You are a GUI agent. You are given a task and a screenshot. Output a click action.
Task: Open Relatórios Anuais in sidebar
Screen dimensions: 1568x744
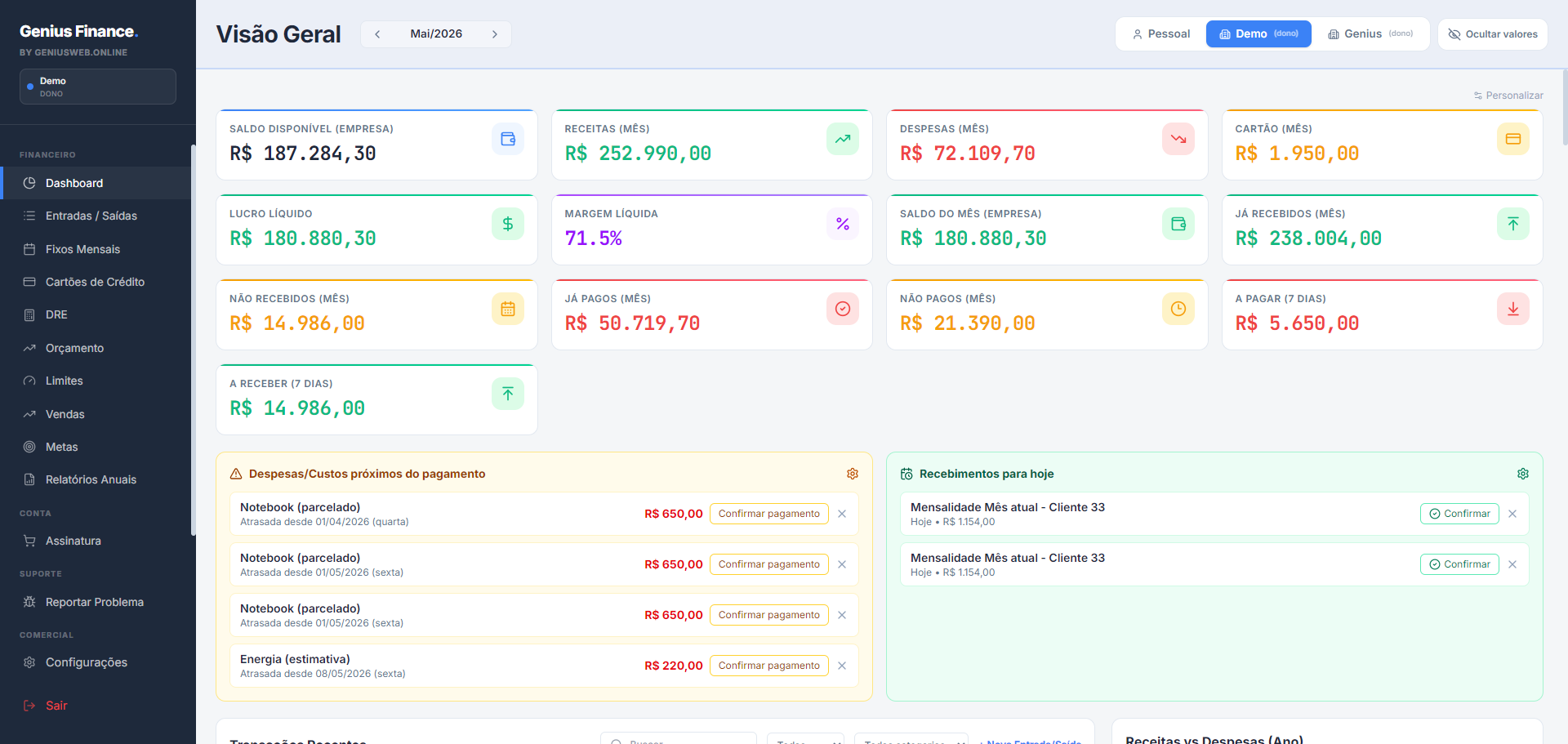click(96, 479)
